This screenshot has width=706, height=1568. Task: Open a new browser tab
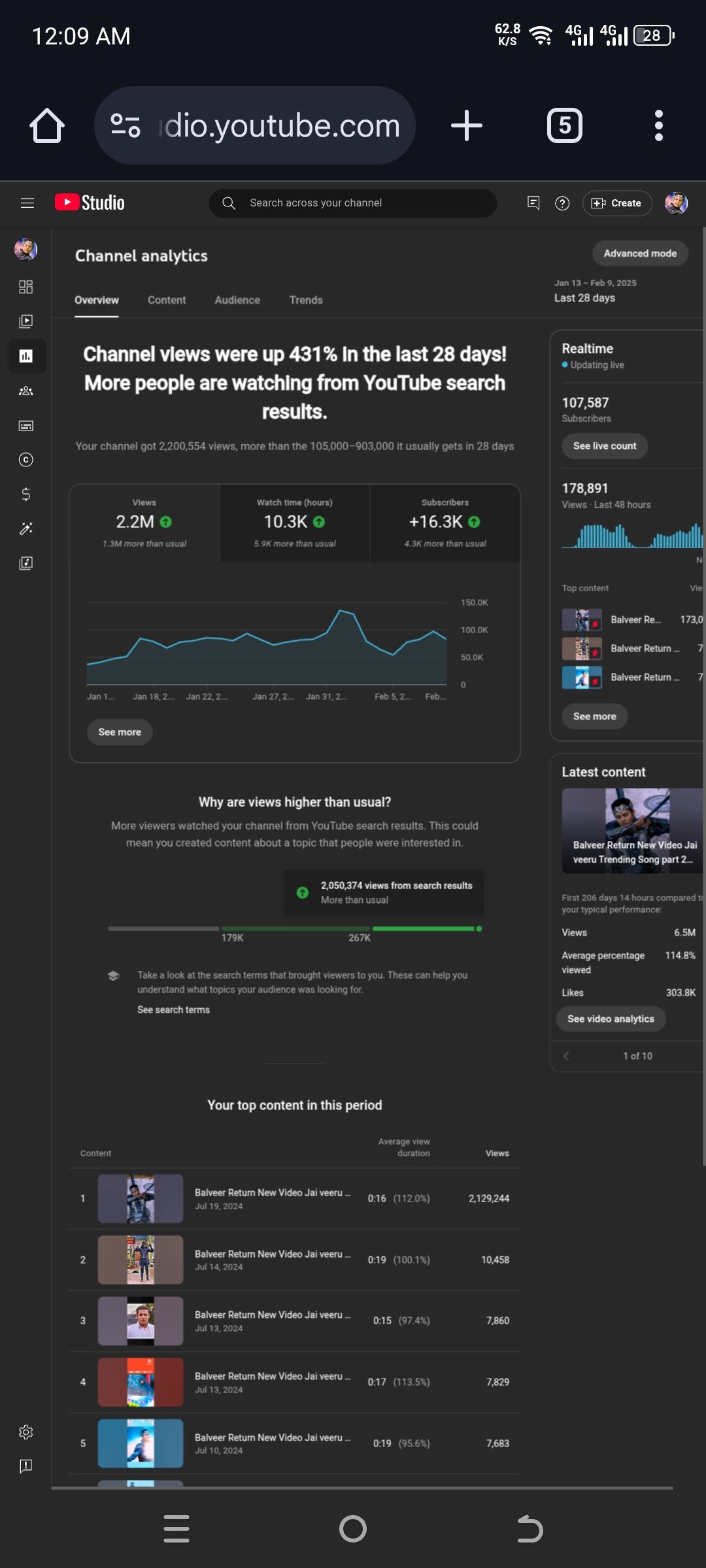[467, 125]
